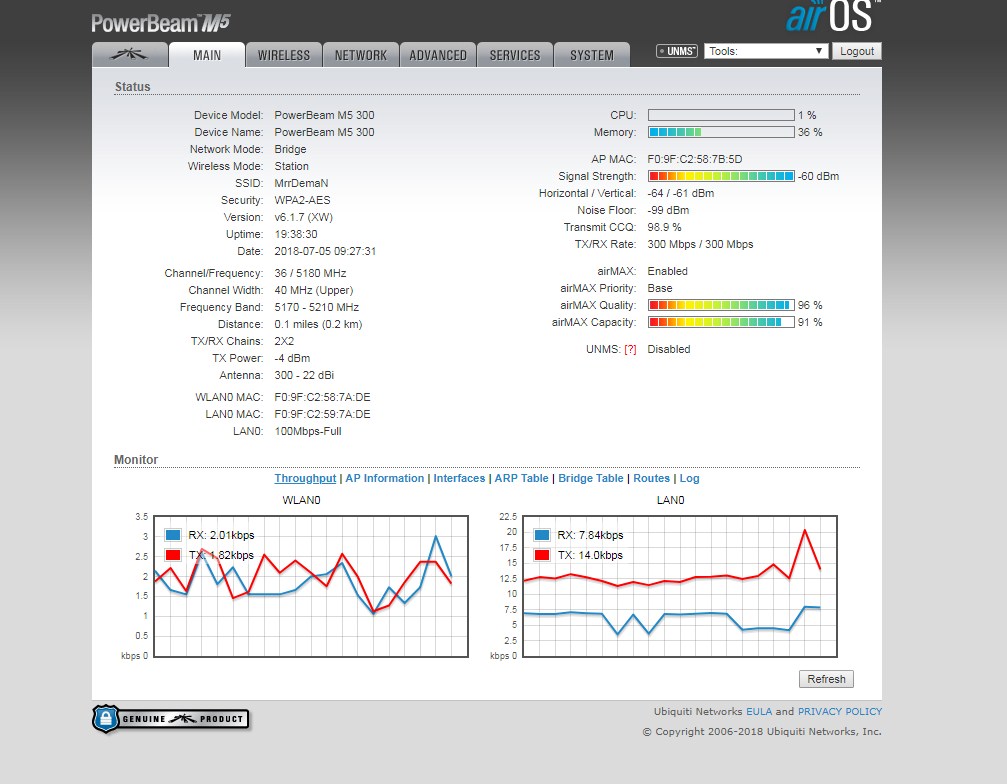Image resolution: width=1007 pixels, height=784 pixels.
Task: Select the signal reading -60 dBm
Action: (x=819, y=176)
